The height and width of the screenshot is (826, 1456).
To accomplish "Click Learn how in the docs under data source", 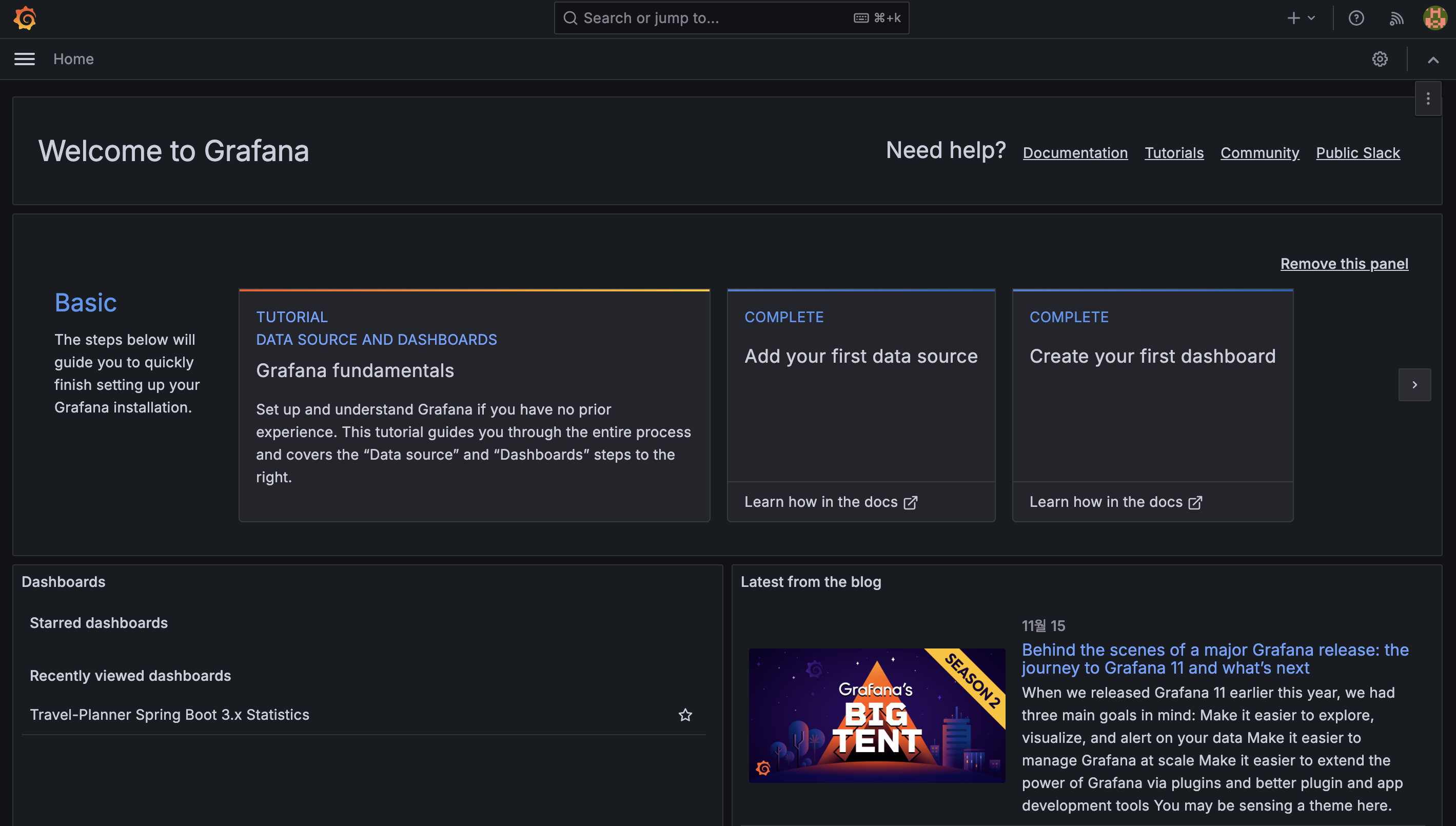I will pyautogui.click(x=831, y=502).
